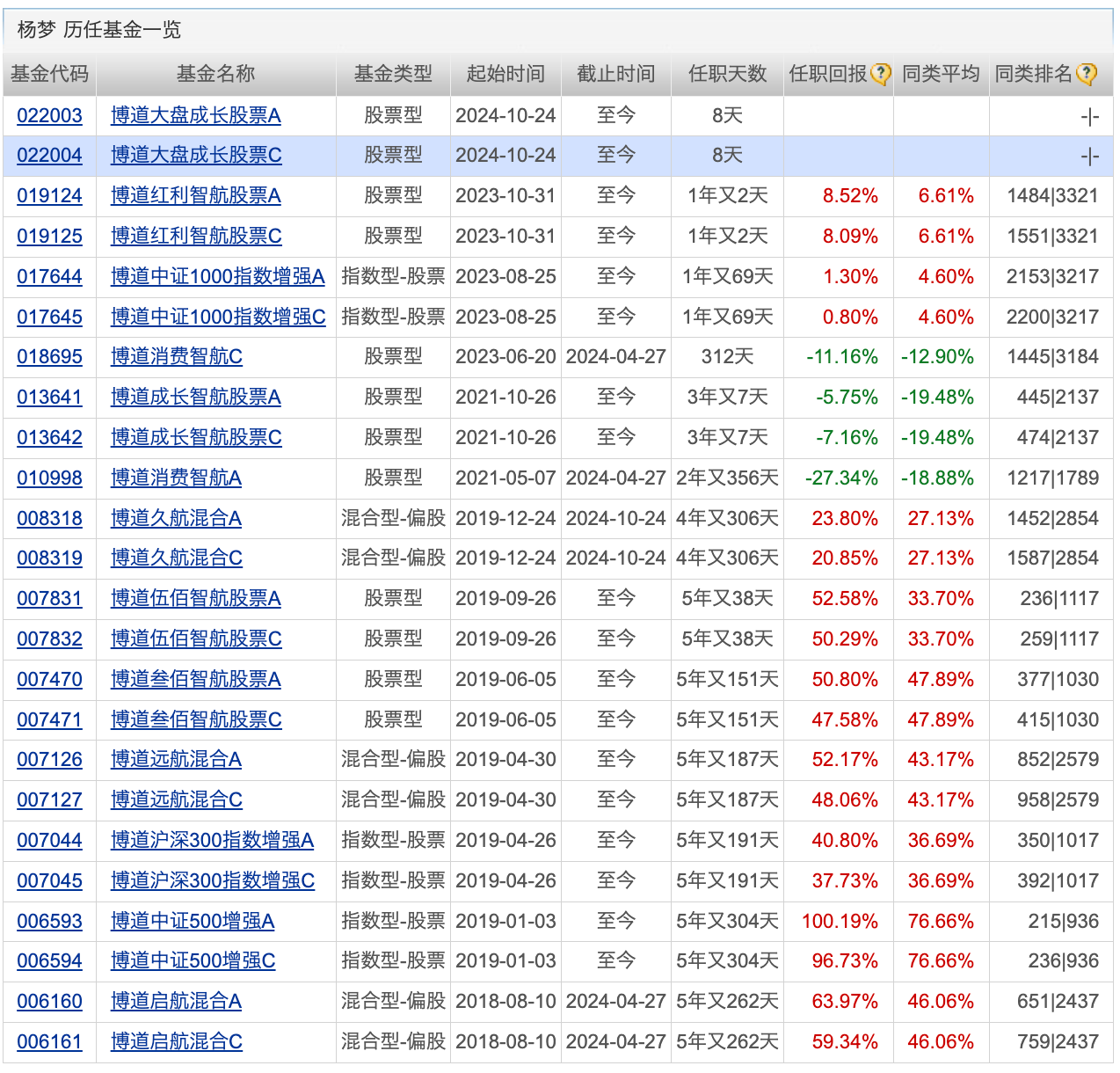
Task: Click the 起始时间 column header
Action: point(505,75)
